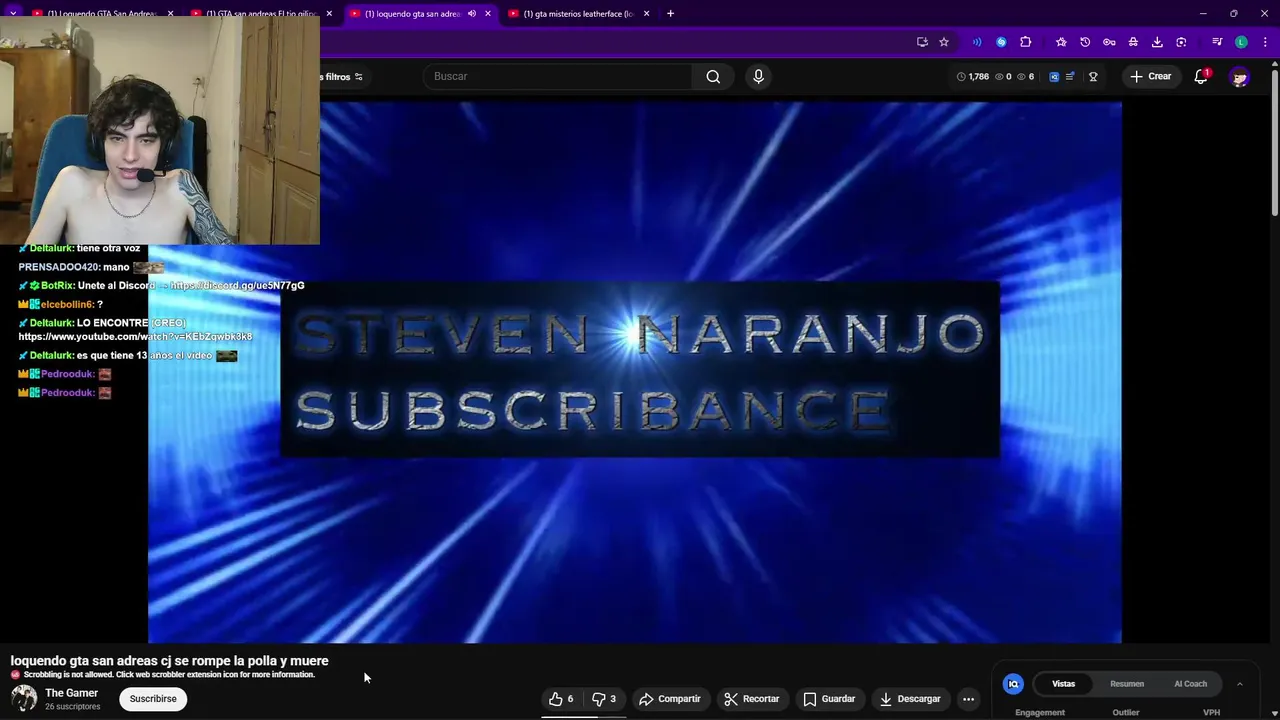Open more actions three-dot button
1280x720 pixels.
(x=968, y=699)
